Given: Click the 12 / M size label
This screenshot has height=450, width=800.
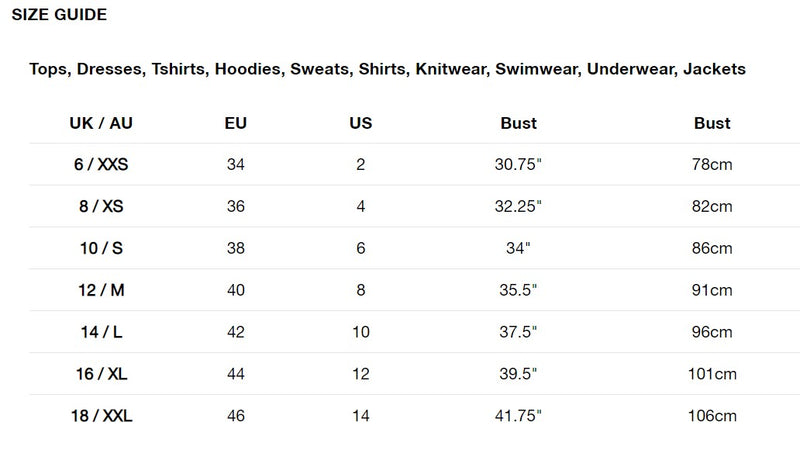Looking at the screenshot, I should pos(101,290).
